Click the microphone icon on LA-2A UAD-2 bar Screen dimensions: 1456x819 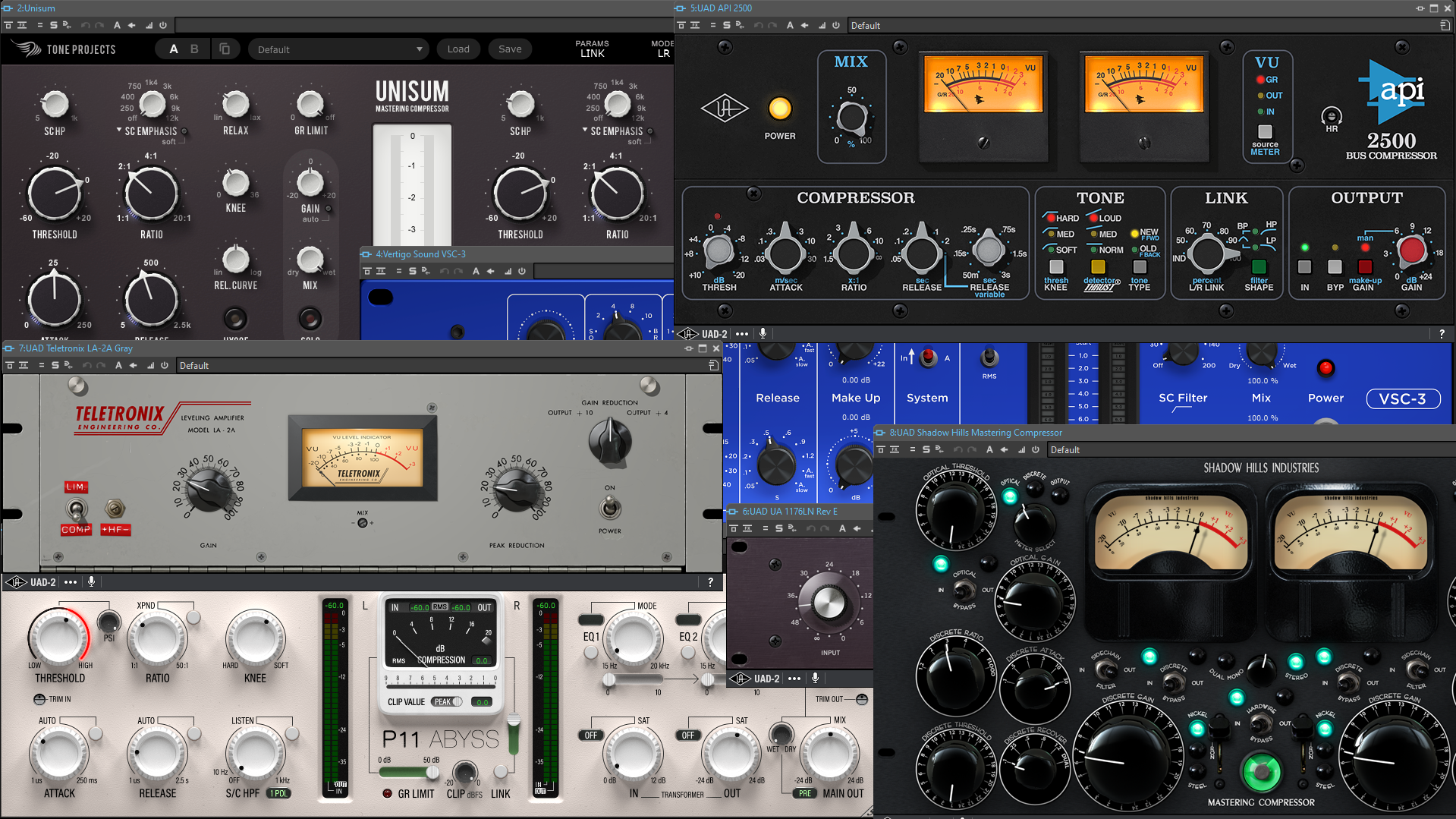91,582
